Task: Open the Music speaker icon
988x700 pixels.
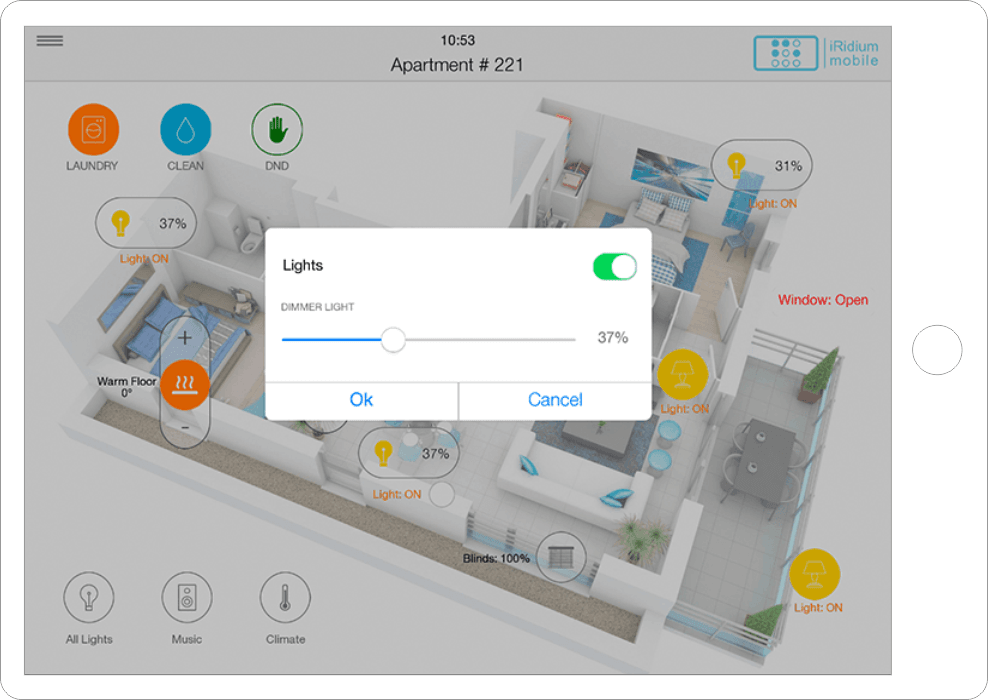Action: click(x=187, y=597)
